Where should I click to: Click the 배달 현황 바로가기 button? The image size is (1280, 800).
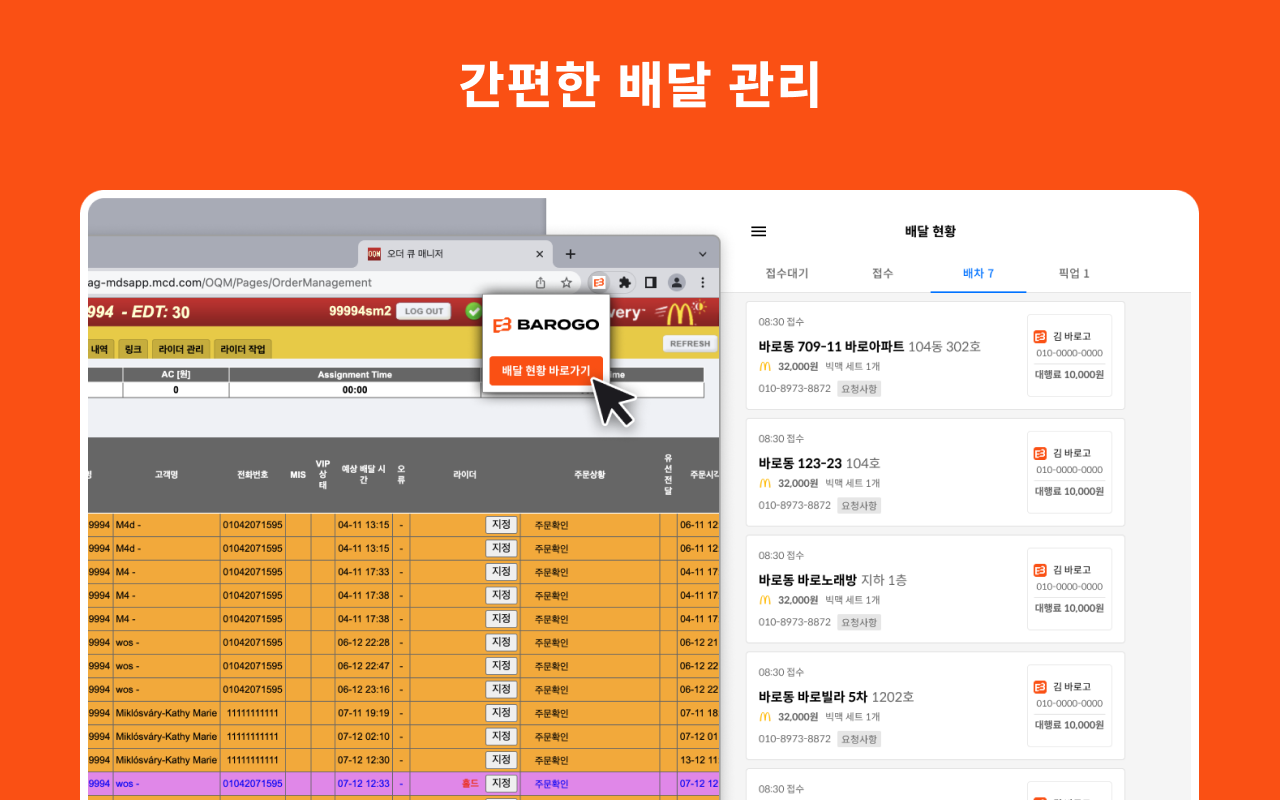546,370
